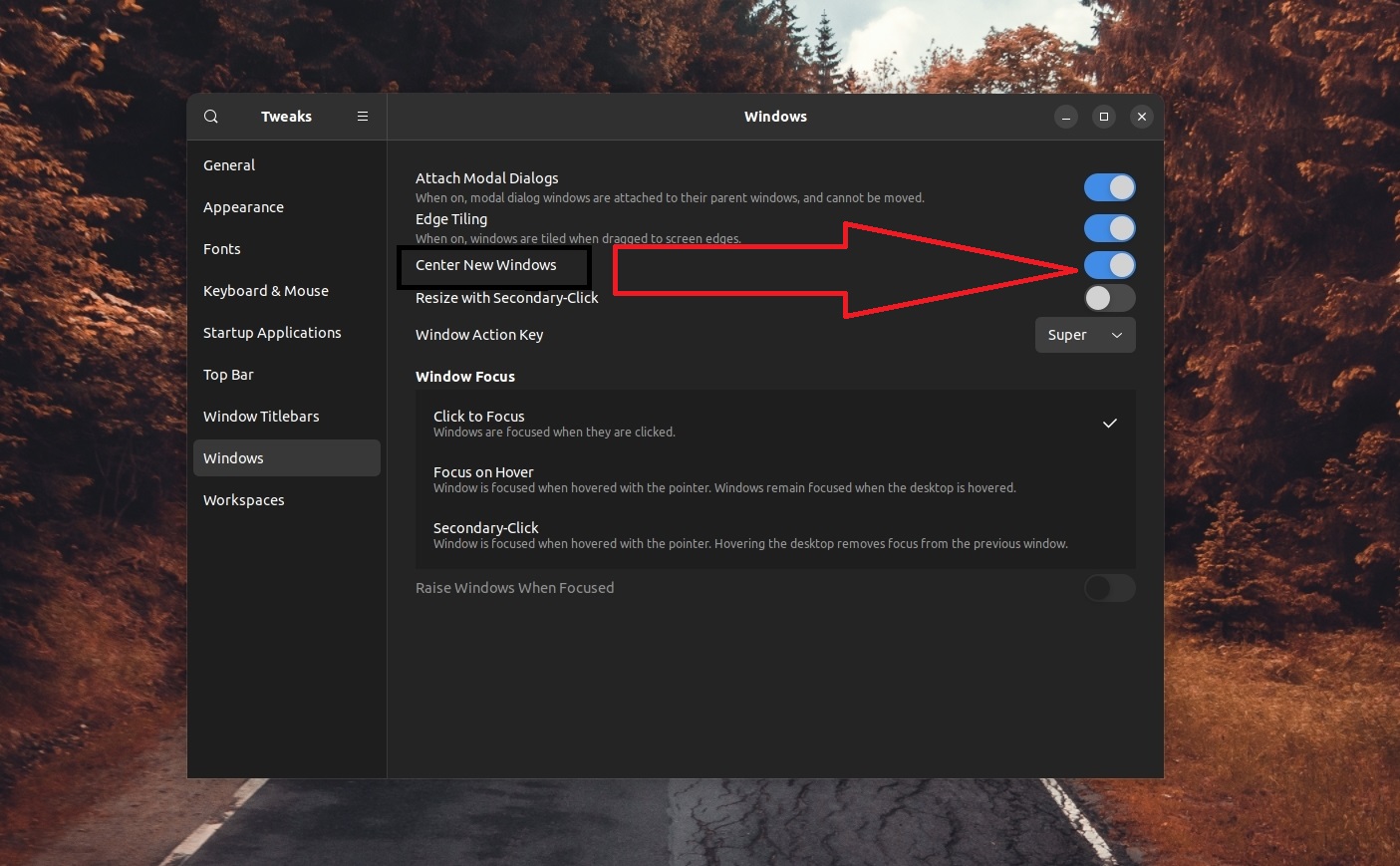The height and width of the screenshot is (866, 1400).
Task: Open the hamburger menu in the titlebar
Action: click(363, 117)
